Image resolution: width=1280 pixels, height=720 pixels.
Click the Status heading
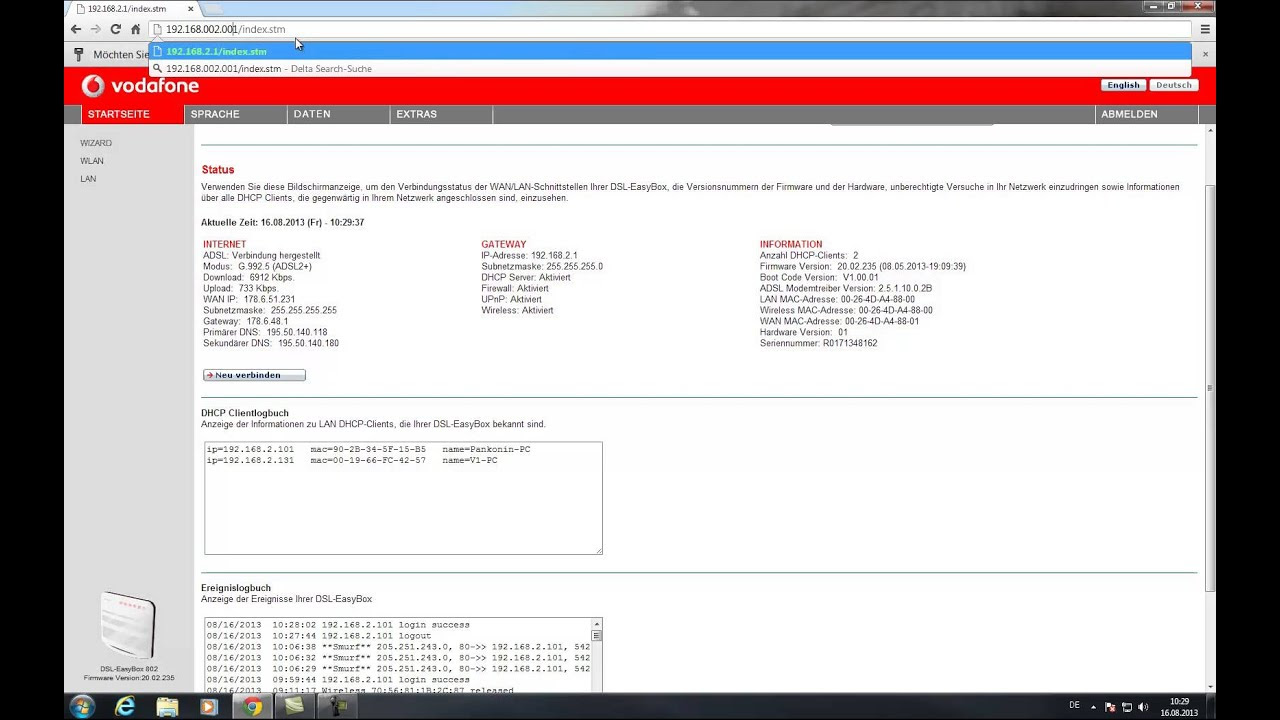pos(218,170)
